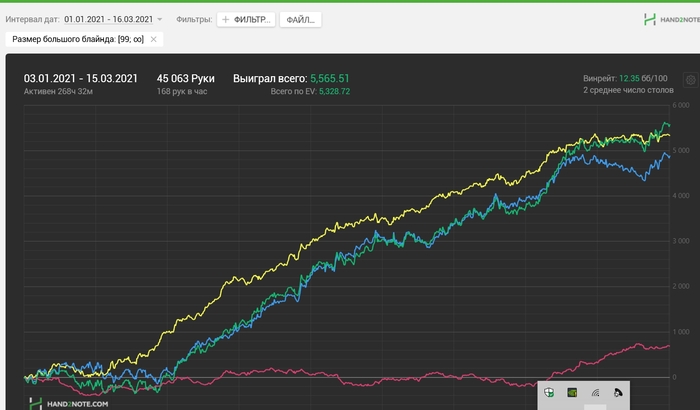700x410 pixels.
Task: Open Windows Security tray icon
Action: (x=549, y=393)
